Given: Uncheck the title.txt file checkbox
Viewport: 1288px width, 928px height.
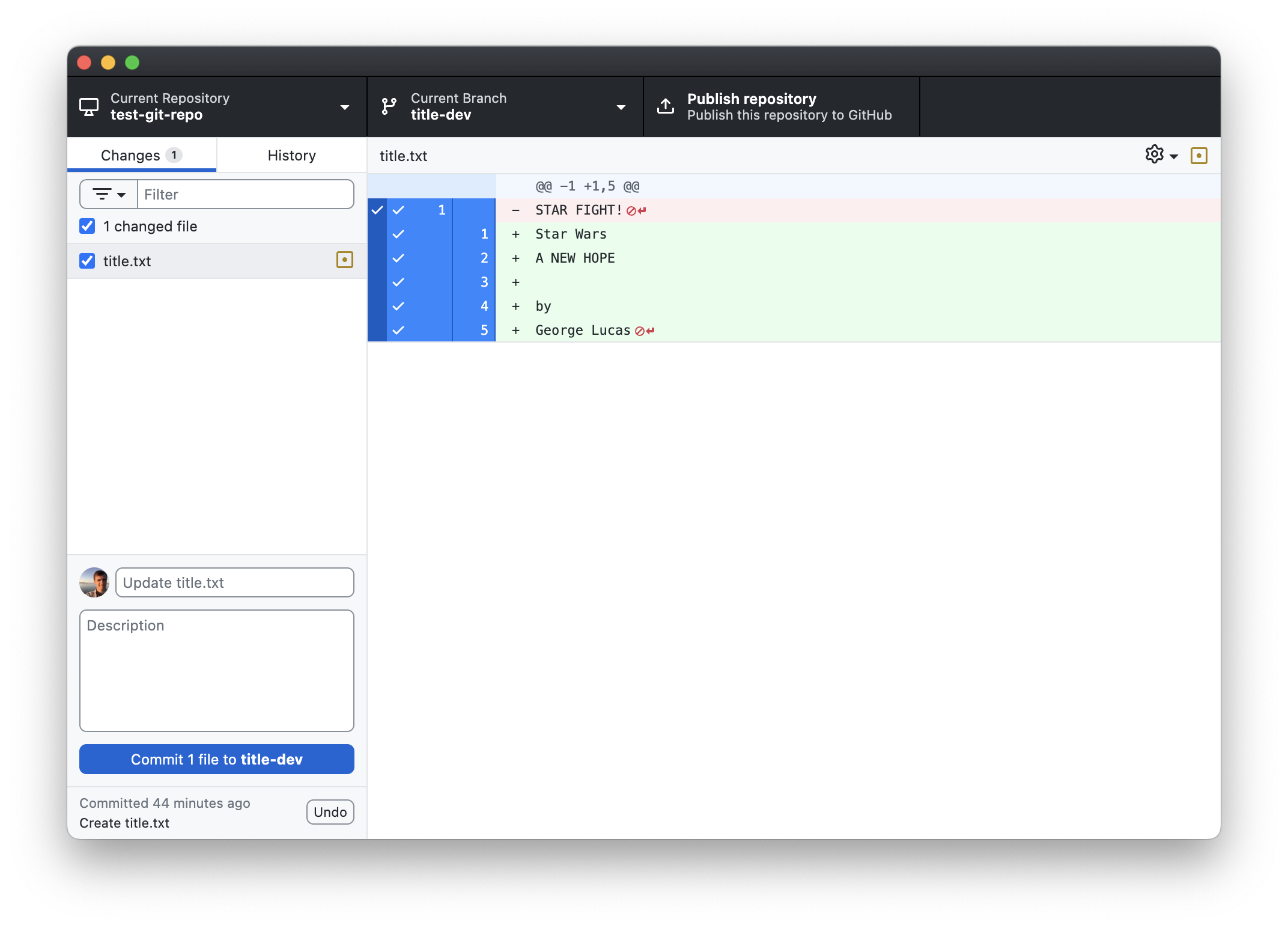Looking at the screenshot, I should 87,261.
